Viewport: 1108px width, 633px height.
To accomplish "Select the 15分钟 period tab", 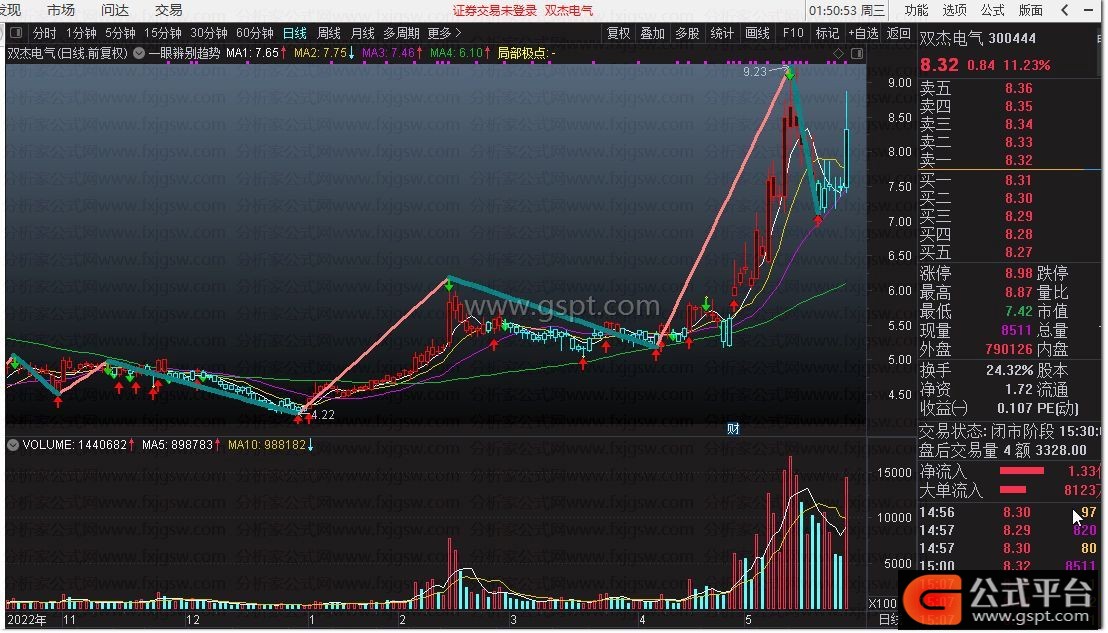I will (x=163, y=33).
